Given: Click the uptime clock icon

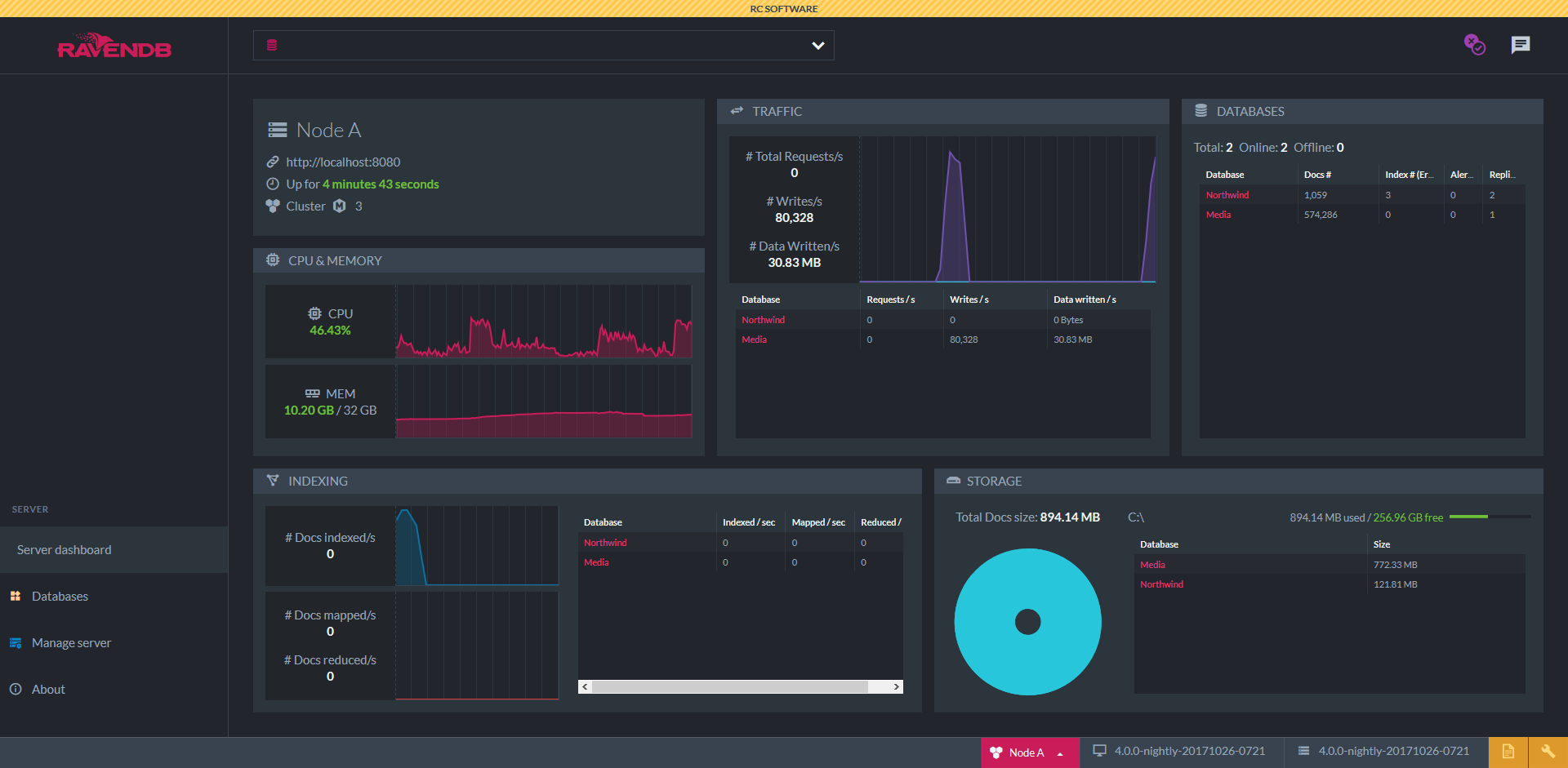Looking at the screenshot, I should click(273, 184).
